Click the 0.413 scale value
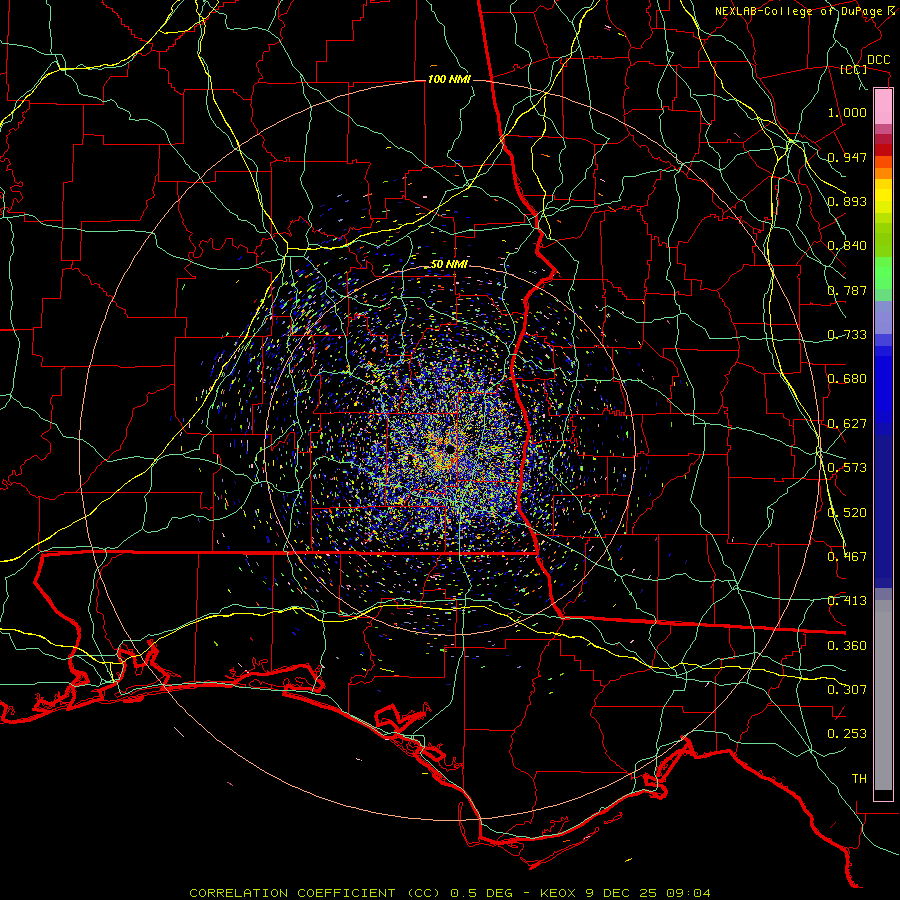Viewport: 900px width, 900px height. 847,600
